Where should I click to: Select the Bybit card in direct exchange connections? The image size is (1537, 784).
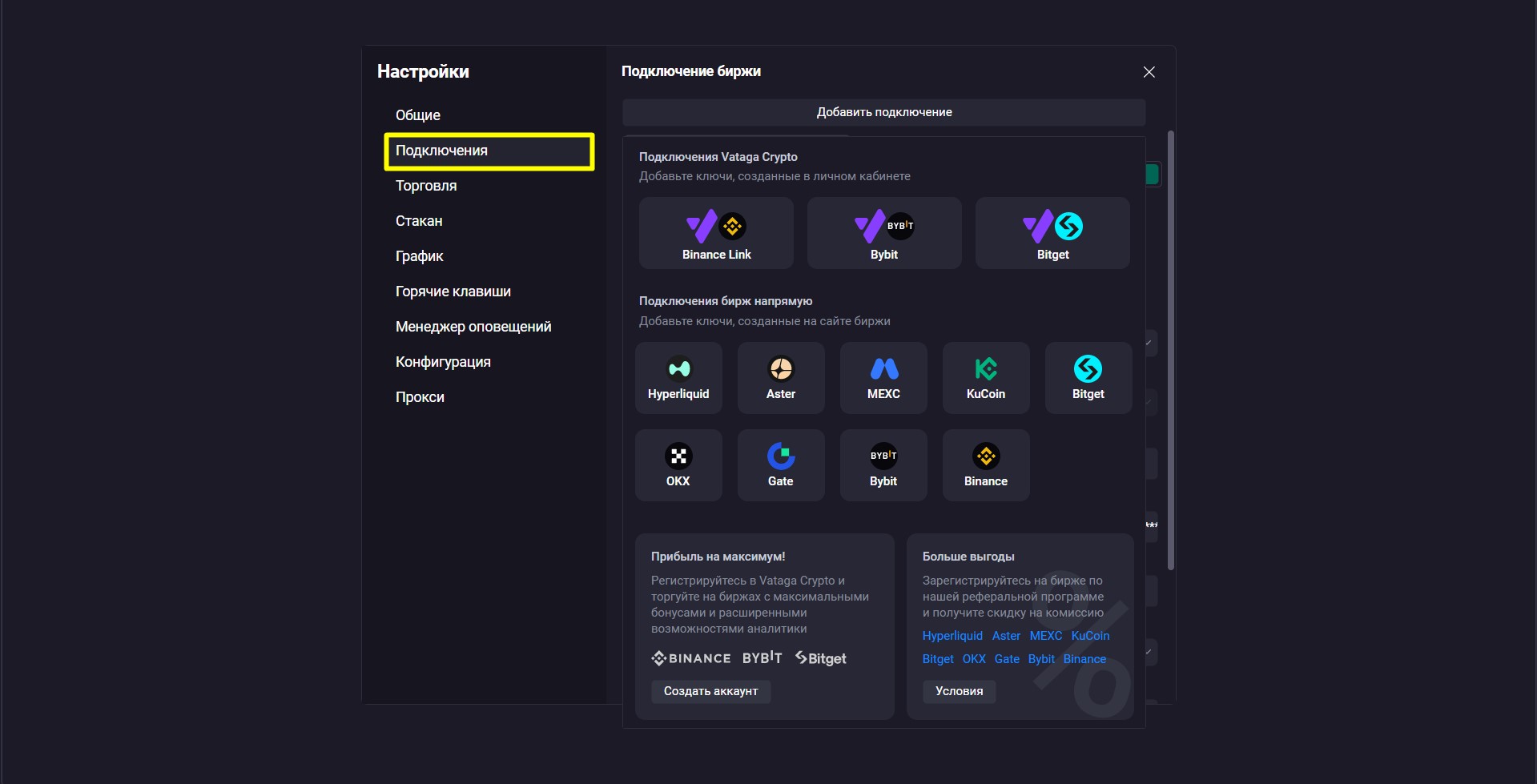click(x=883, y=465)
